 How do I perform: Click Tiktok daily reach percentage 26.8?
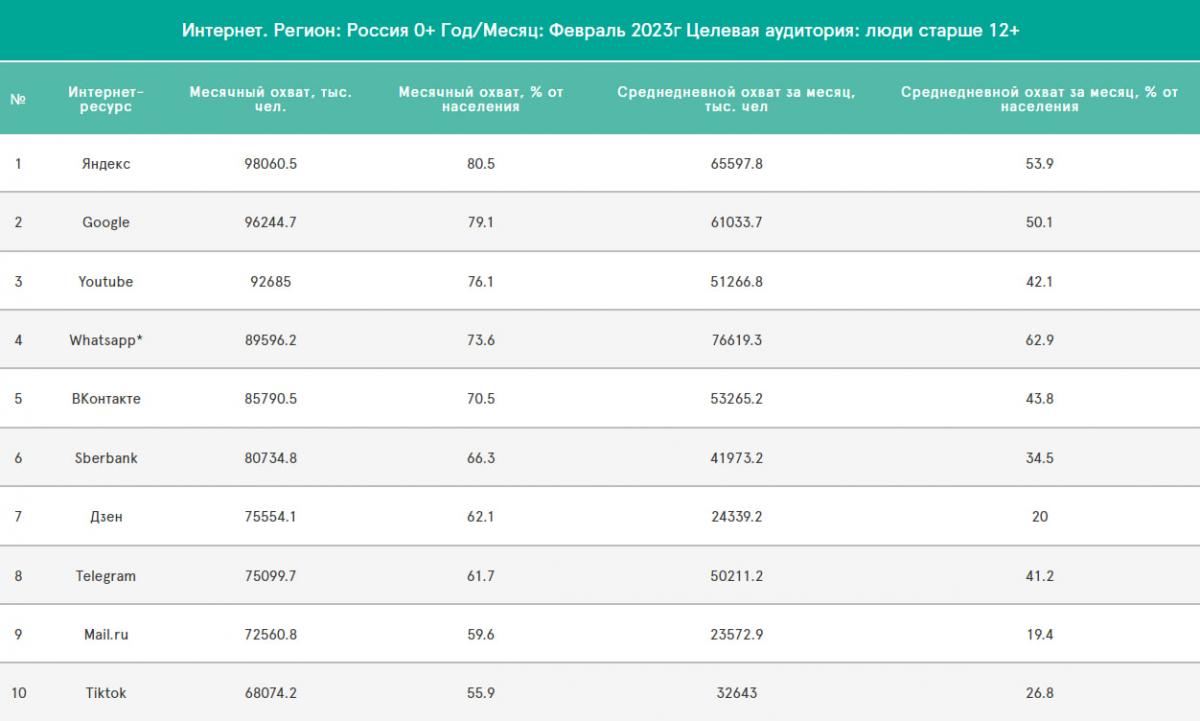pyautogui.click(x=1039, y=693)
